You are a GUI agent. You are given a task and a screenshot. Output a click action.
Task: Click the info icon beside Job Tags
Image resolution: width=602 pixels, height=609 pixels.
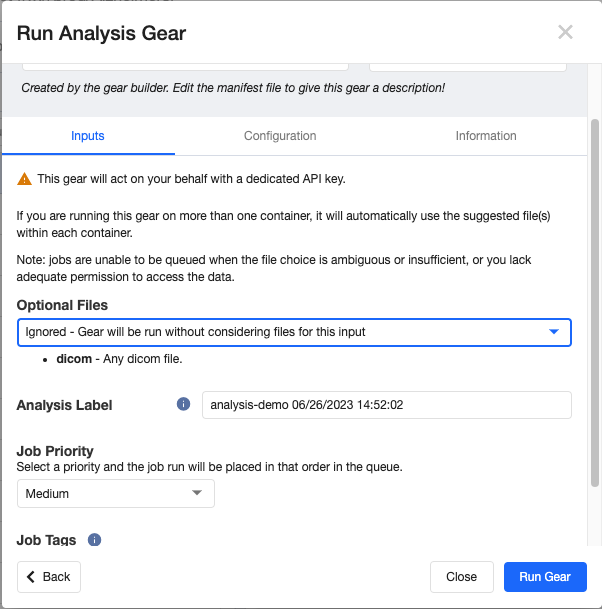95,540
